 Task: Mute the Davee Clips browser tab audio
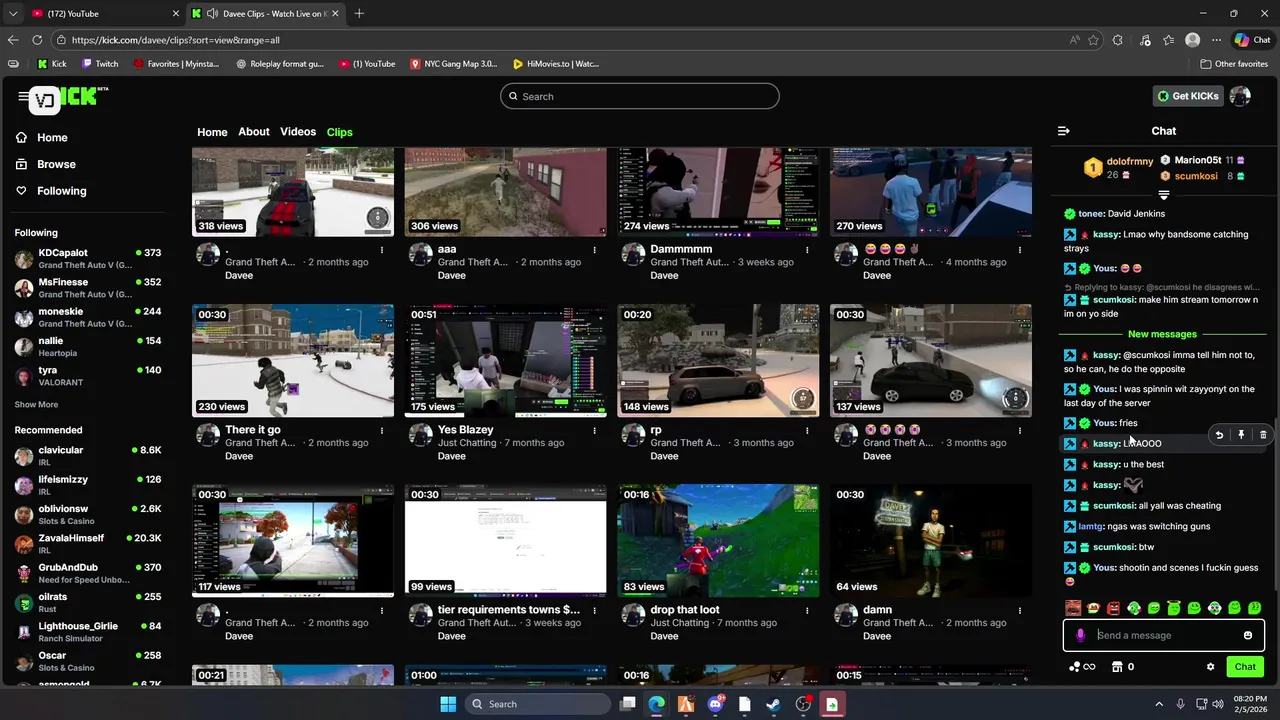tap(212, 14)
